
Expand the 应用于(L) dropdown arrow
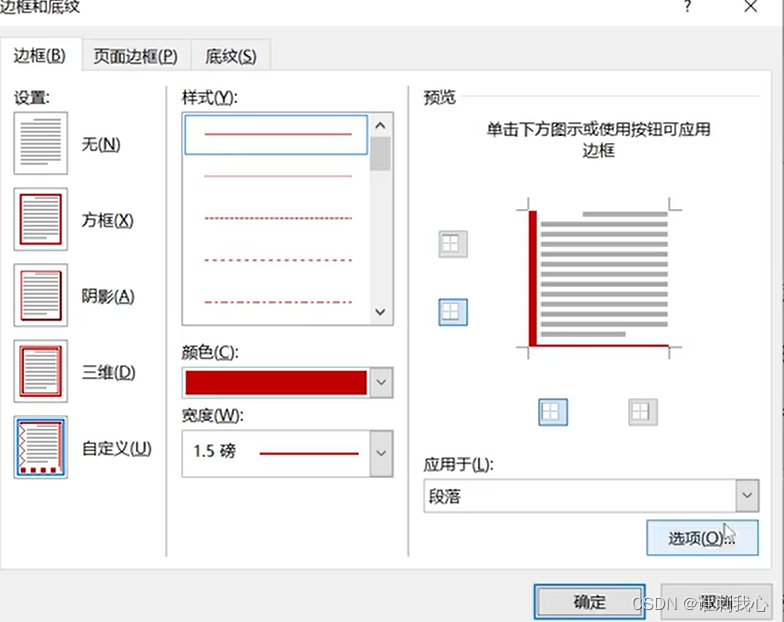tap(748, 496)
